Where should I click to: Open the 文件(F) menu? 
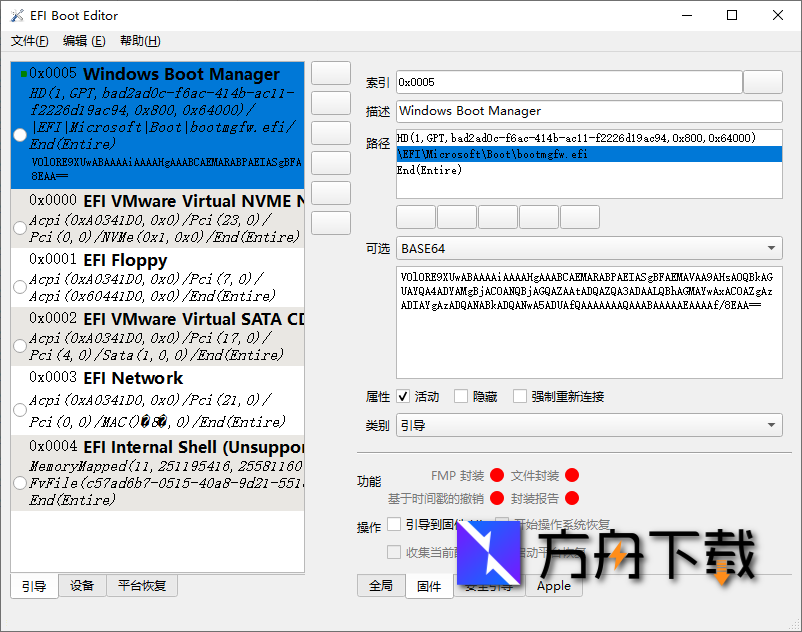coord(30,41)
